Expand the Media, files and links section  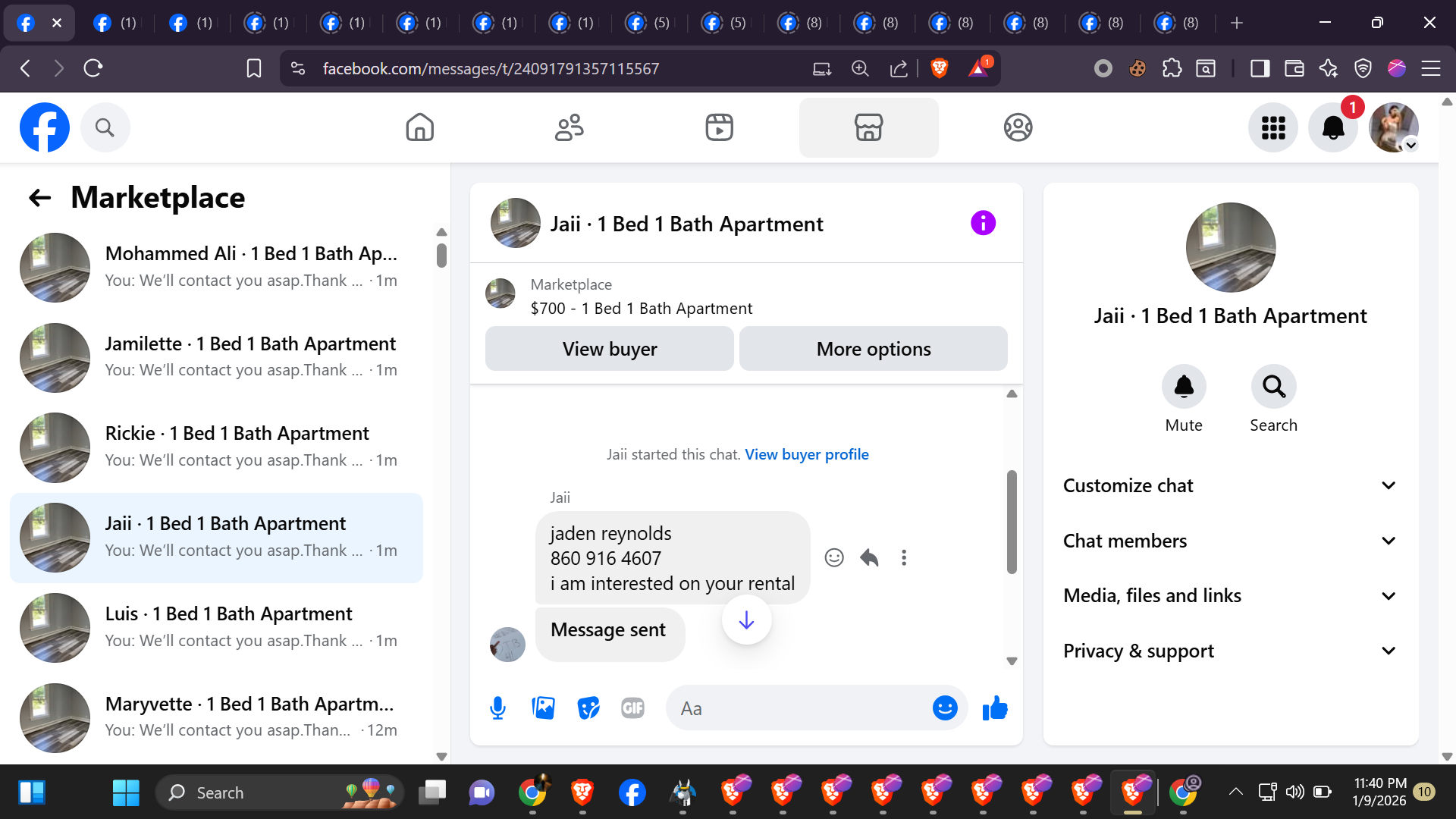coord(1230,596)
